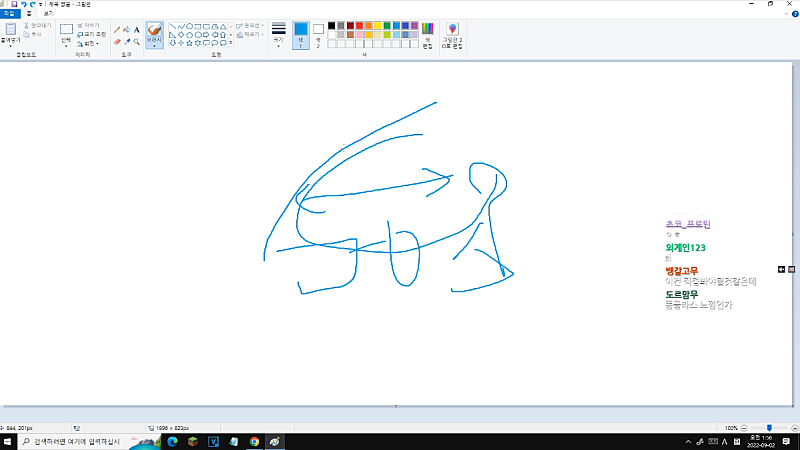The width and height of the screenshot is (800, 450).
Task: Switch to the View ribbon tab
Action: 47,14
